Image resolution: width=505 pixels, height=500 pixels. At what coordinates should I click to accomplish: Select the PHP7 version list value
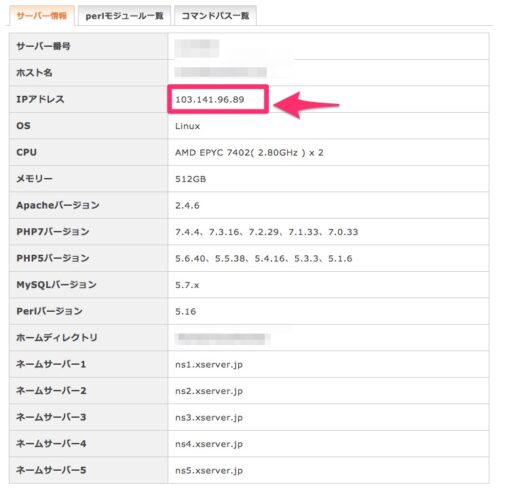pyautogui.click(x=267, y=232)
